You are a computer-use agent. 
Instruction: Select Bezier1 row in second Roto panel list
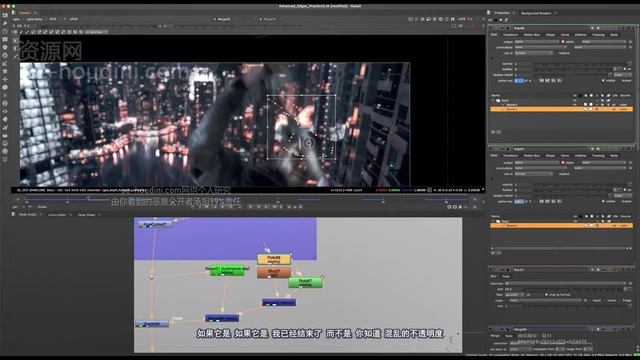coord(561,225)
